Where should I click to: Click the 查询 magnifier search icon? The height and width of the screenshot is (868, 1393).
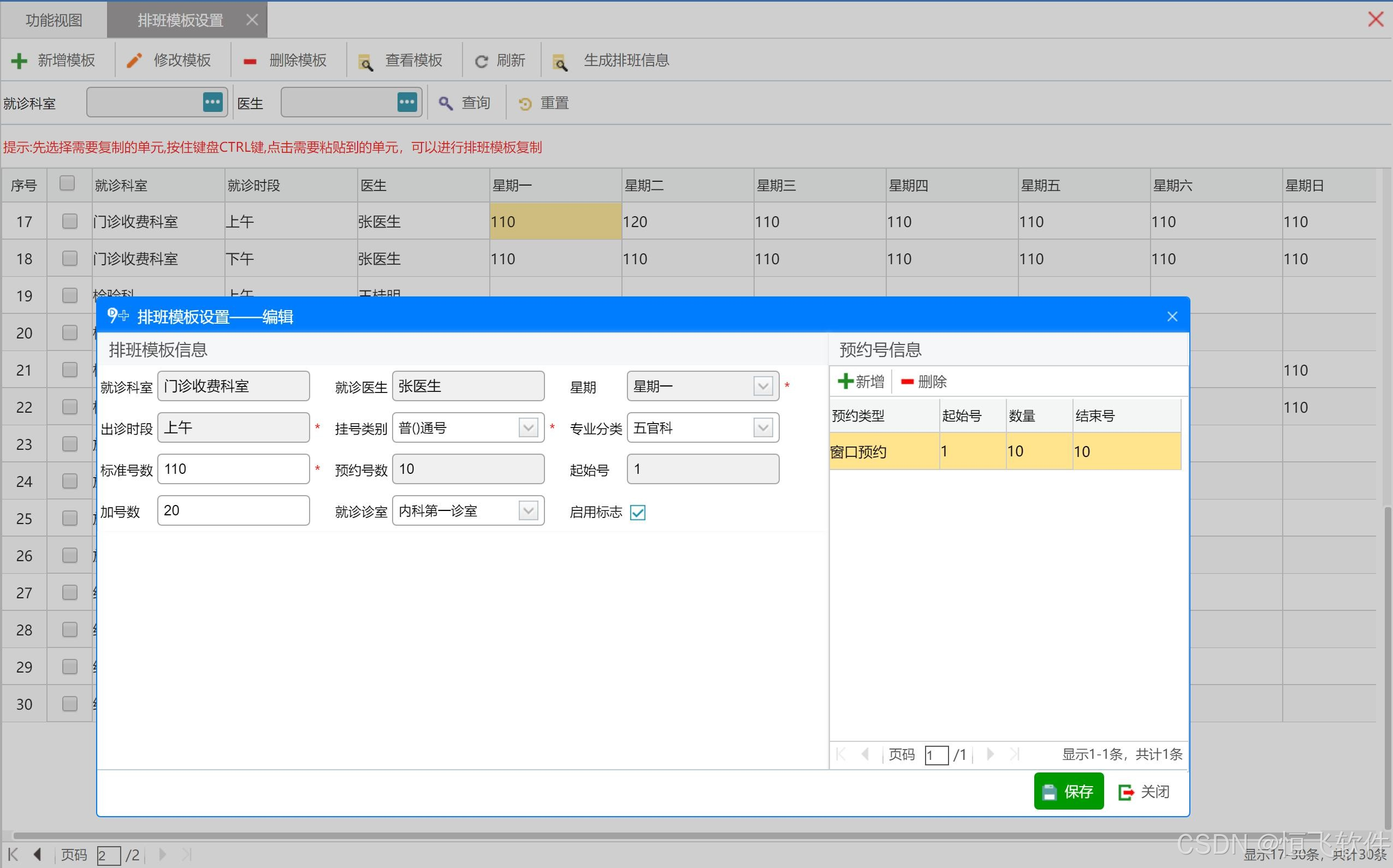(x=446, y=103)
